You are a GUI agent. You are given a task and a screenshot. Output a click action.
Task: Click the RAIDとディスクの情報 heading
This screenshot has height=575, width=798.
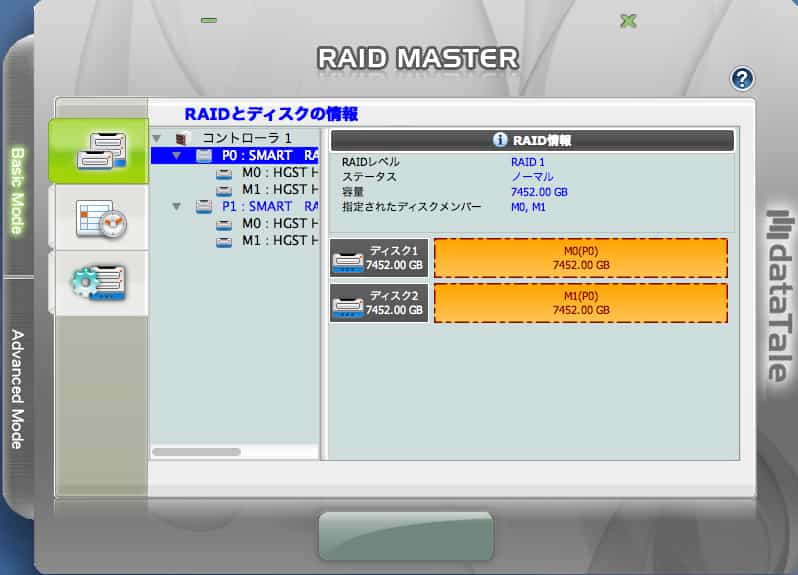coord(271,113)
